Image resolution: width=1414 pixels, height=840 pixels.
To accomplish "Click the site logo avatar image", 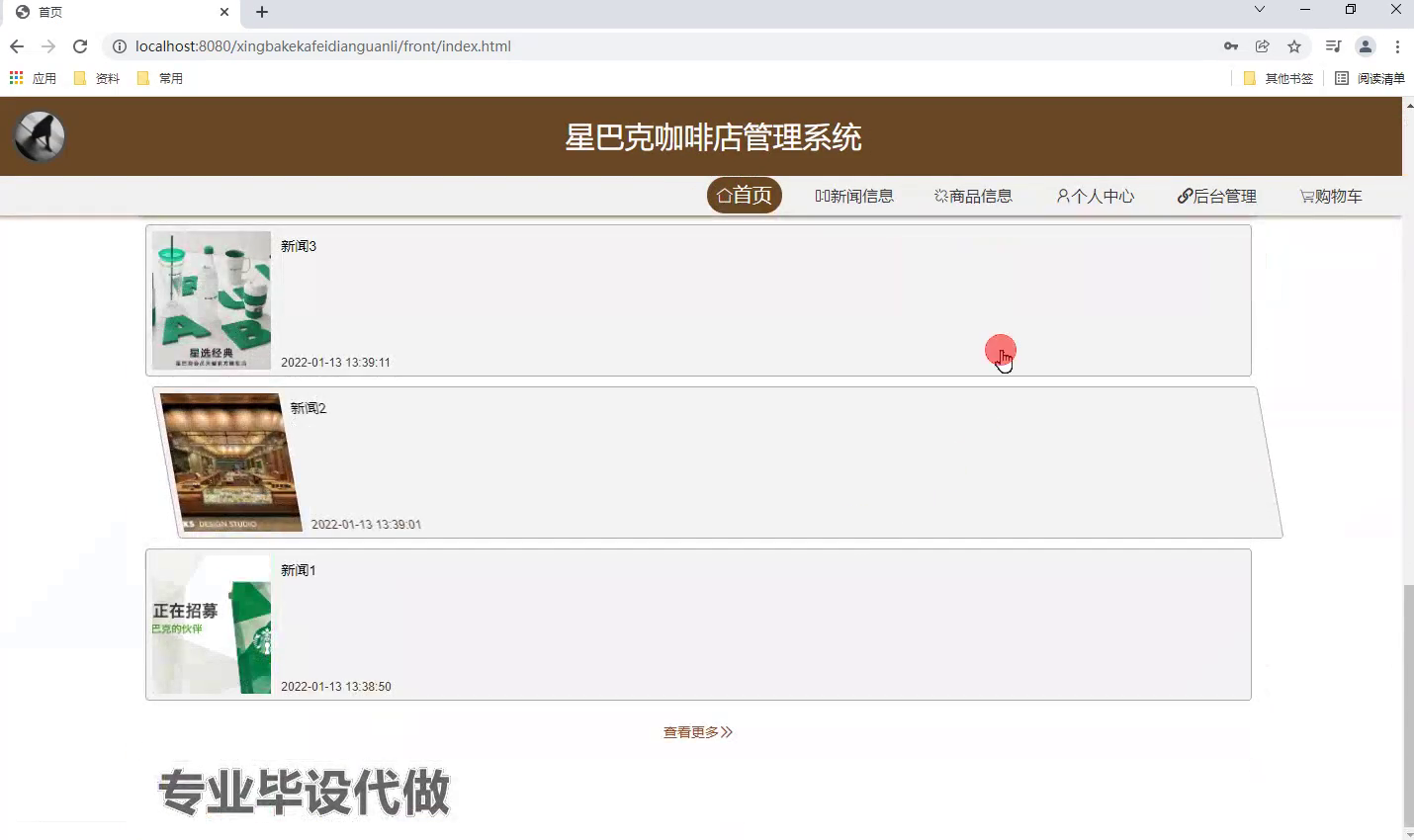I will click(x=40, y=136).
